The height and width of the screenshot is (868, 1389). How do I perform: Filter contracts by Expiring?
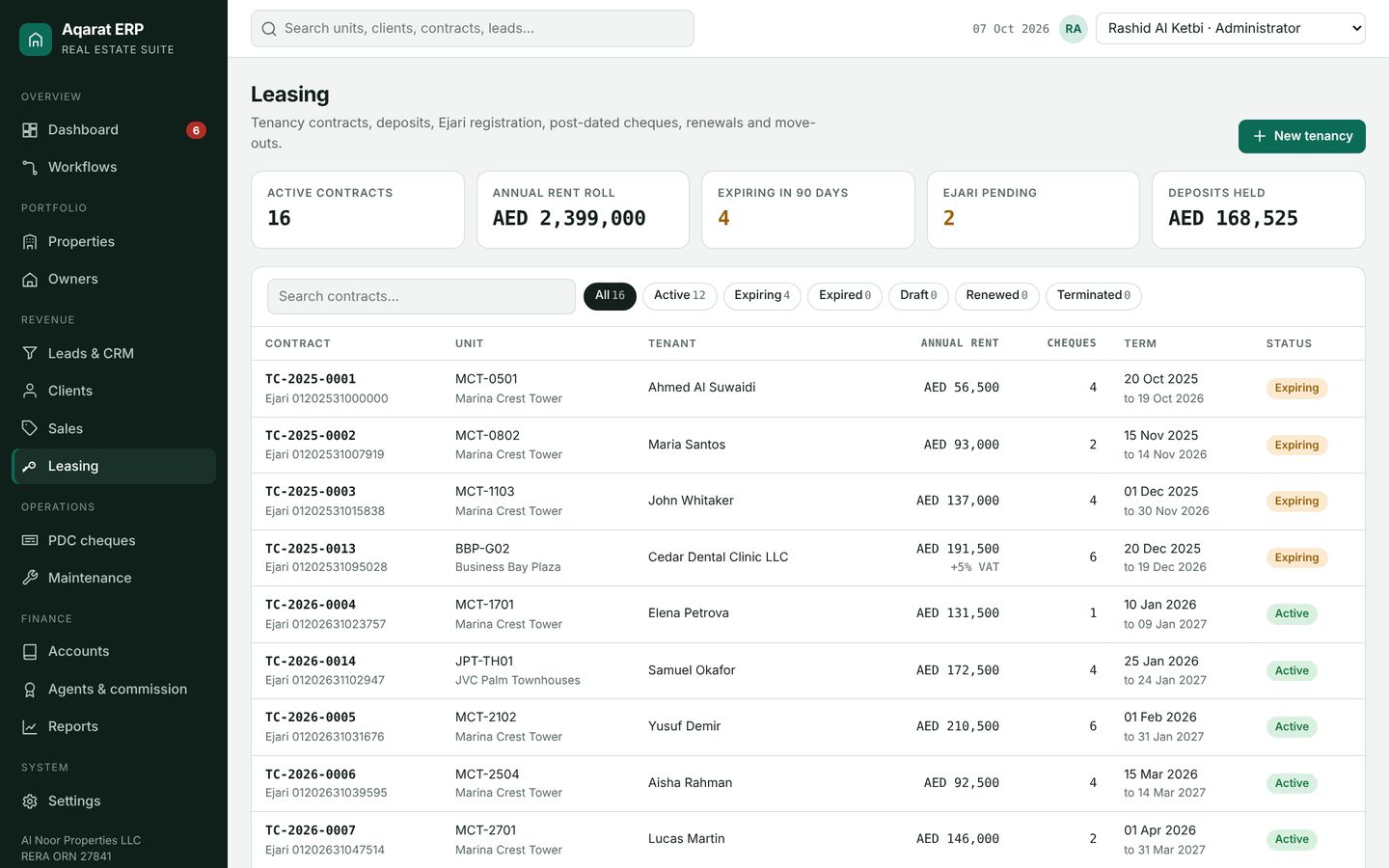tap(762, 296)
